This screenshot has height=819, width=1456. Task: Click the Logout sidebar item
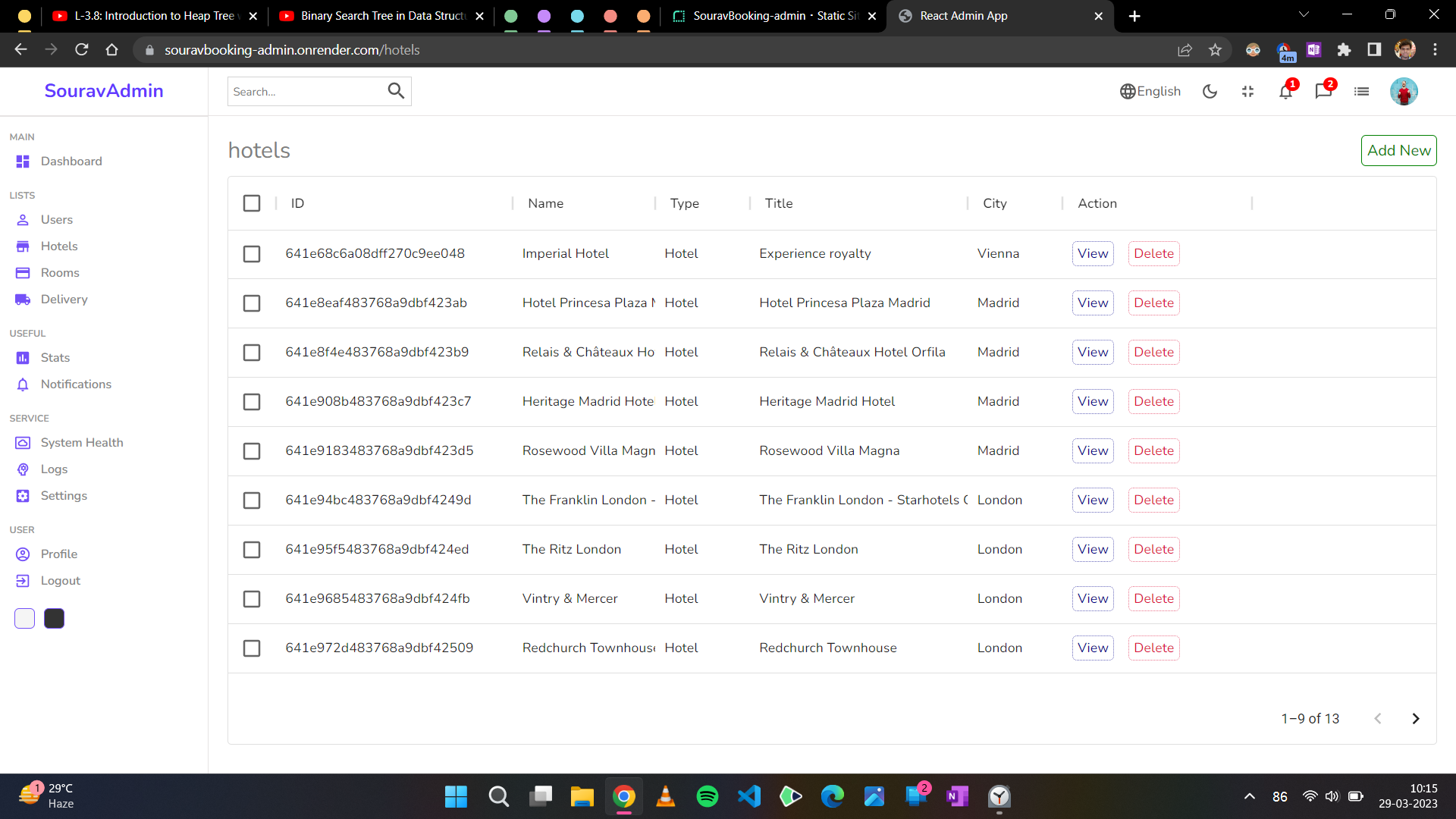click(x=60, y=580)
